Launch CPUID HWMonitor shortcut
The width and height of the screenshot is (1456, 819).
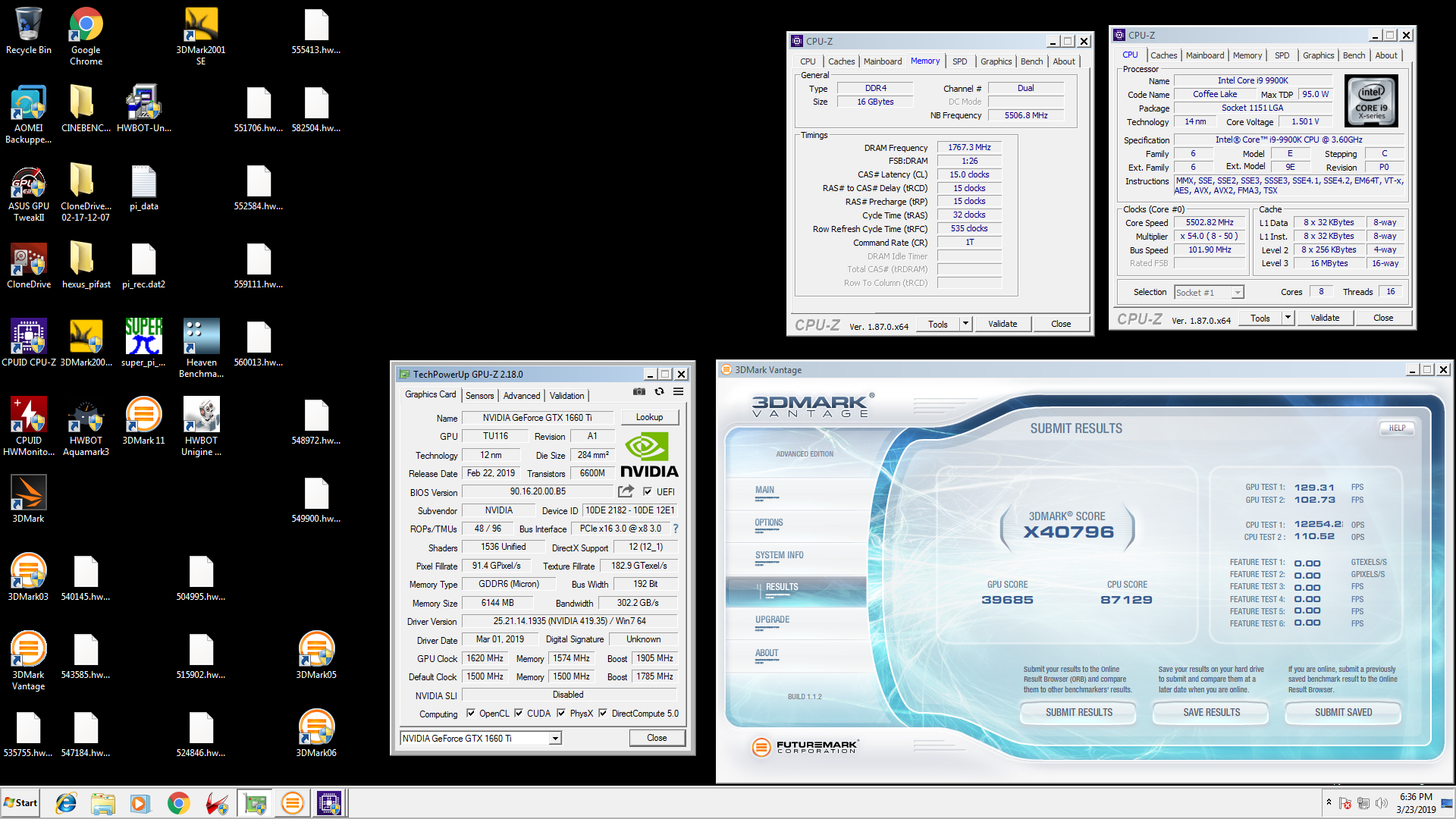[29, 427]
